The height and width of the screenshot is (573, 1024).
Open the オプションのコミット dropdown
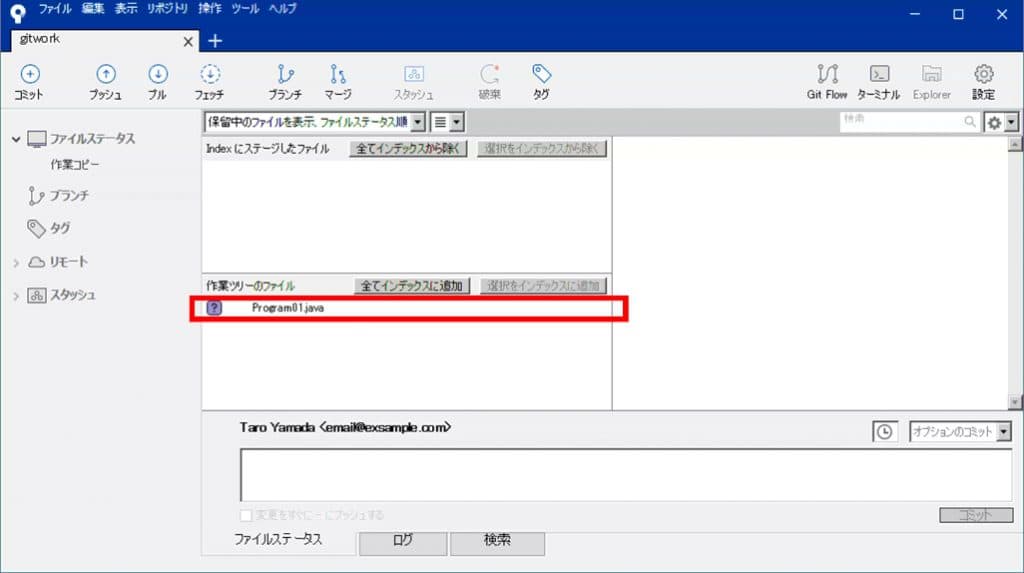pos(960,432)
